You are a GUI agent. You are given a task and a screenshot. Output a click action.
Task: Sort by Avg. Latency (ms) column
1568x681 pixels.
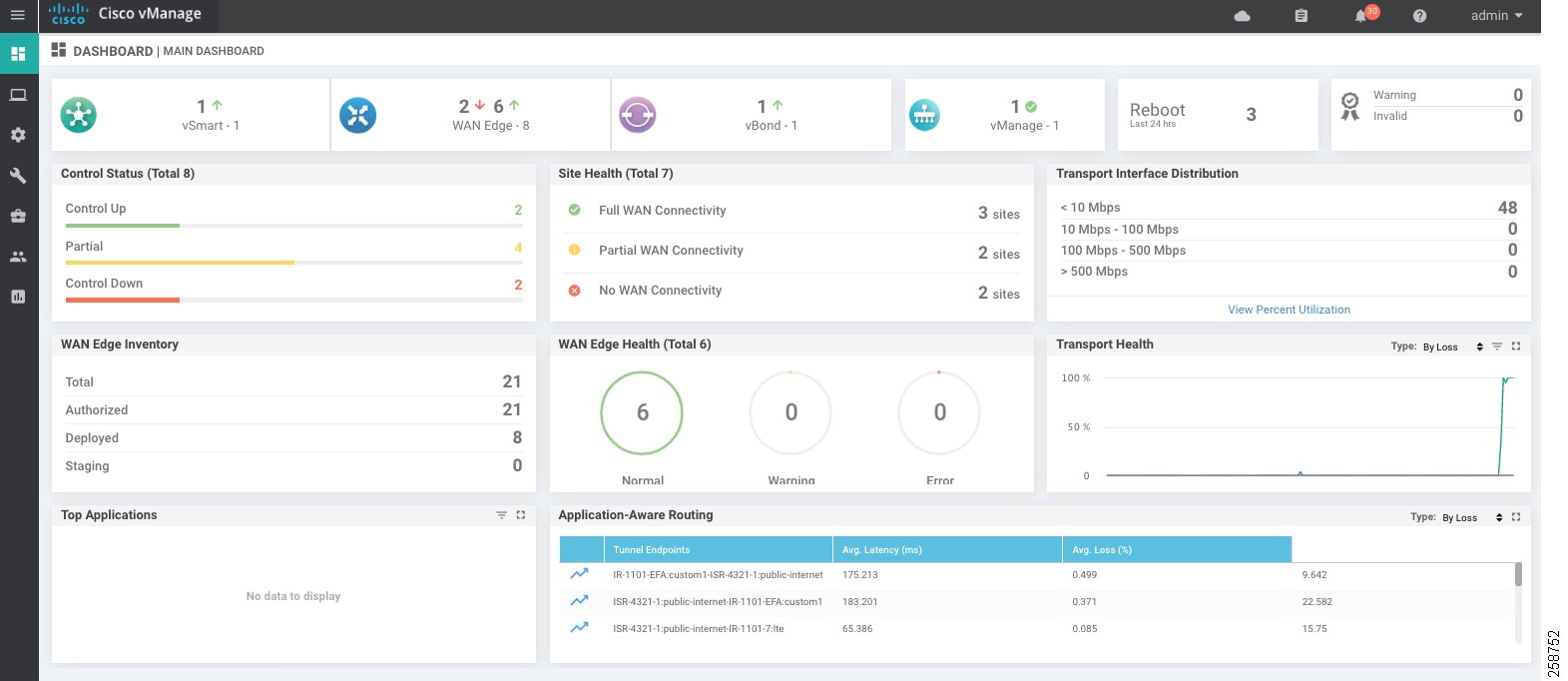(947, 549)
